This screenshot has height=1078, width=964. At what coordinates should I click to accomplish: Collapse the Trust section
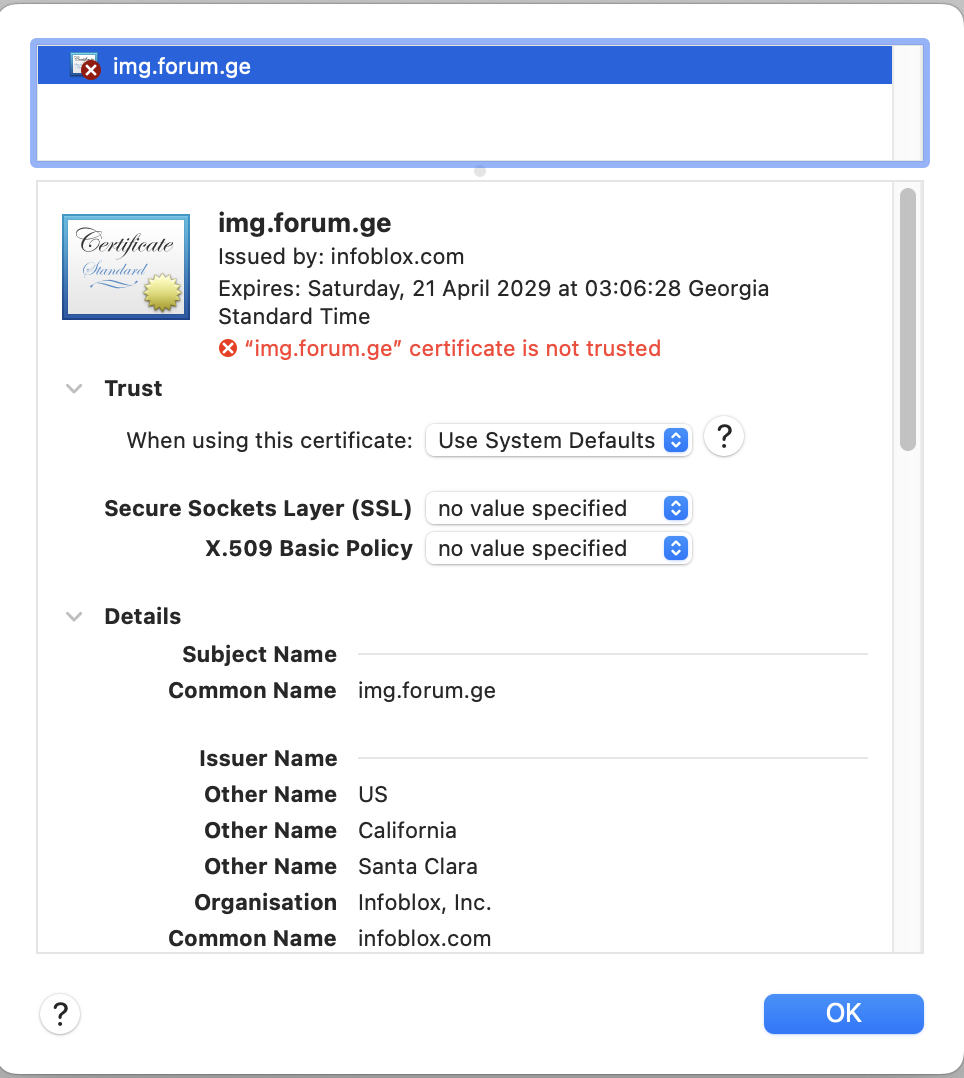pos(74,389)
